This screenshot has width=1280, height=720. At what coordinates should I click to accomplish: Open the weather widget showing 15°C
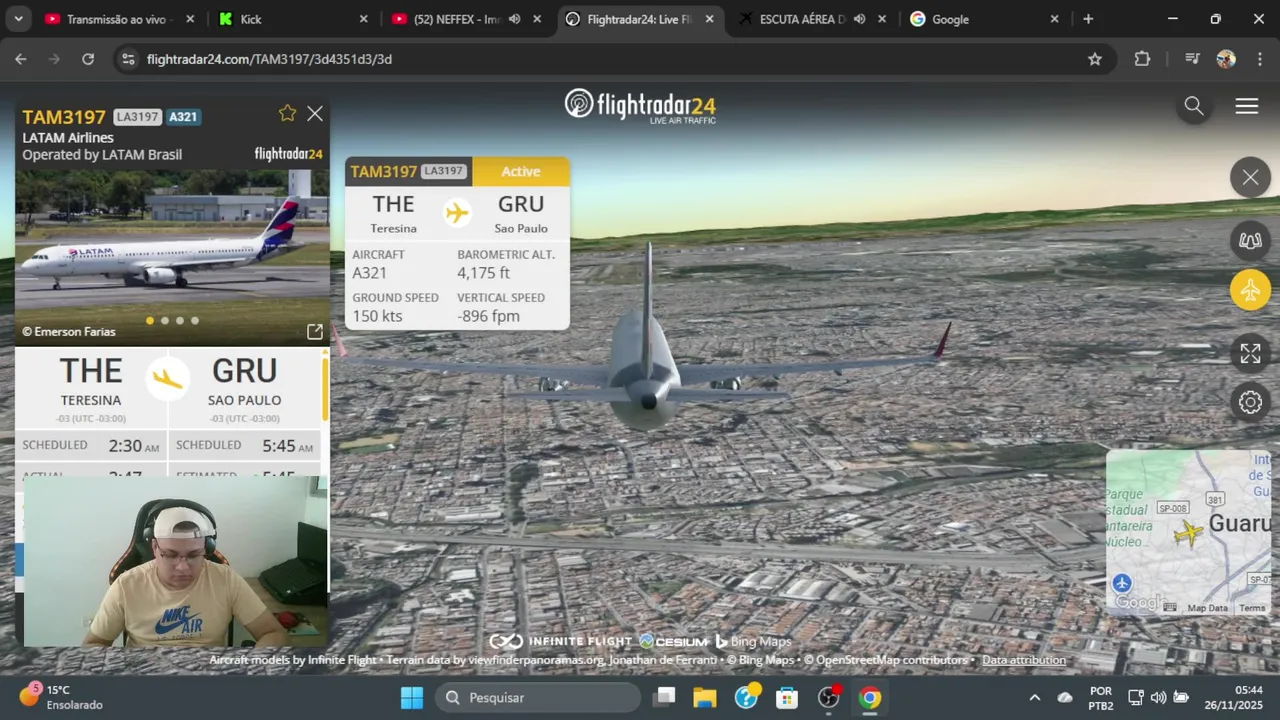pyautogui.click(x=60, y=697)
